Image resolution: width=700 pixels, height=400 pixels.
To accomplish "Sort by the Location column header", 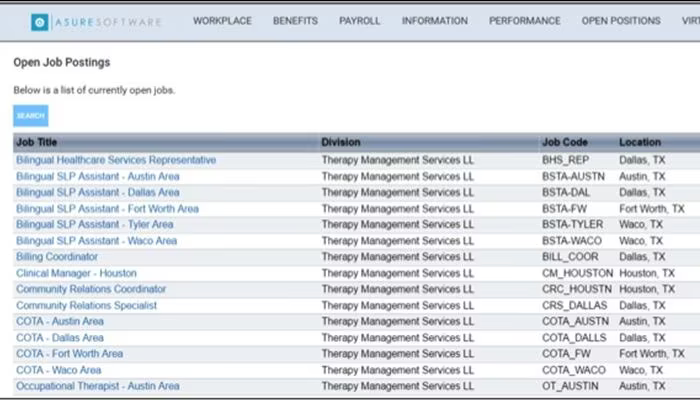I will click(x=640, y=142).
